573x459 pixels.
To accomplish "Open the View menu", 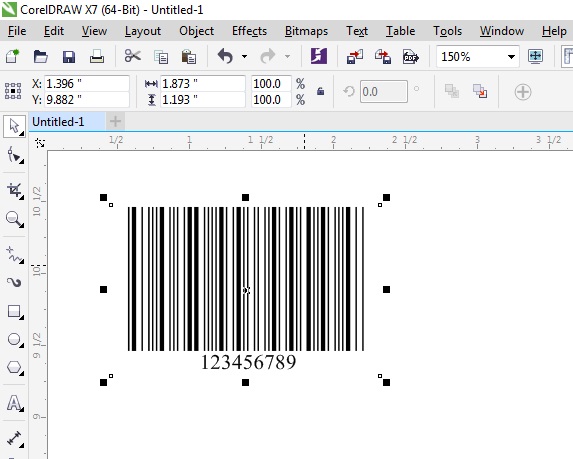I will pos(94,31).
